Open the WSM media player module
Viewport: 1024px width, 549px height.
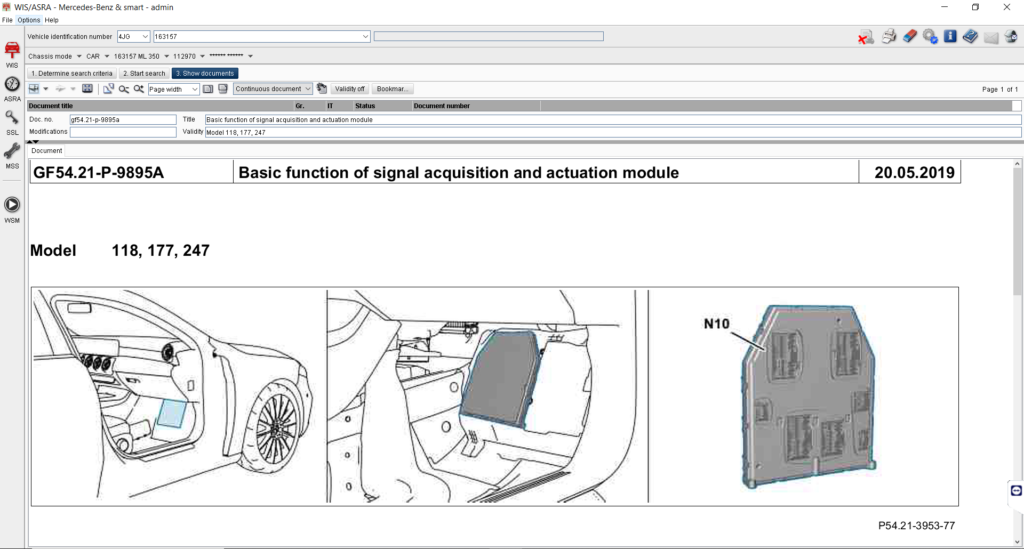[12, 209]
